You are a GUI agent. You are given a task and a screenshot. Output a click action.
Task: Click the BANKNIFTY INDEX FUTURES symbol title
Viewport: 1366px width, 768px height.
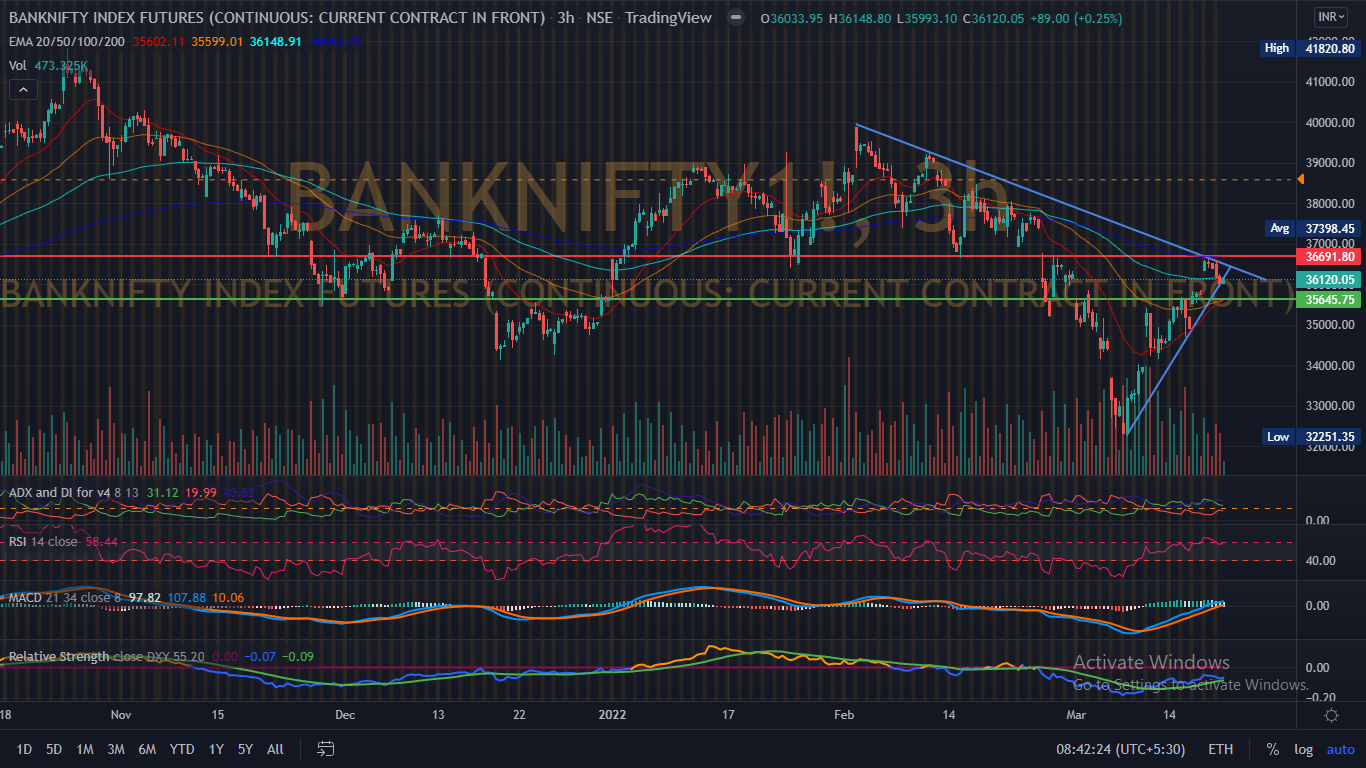(x=277, y=18)
